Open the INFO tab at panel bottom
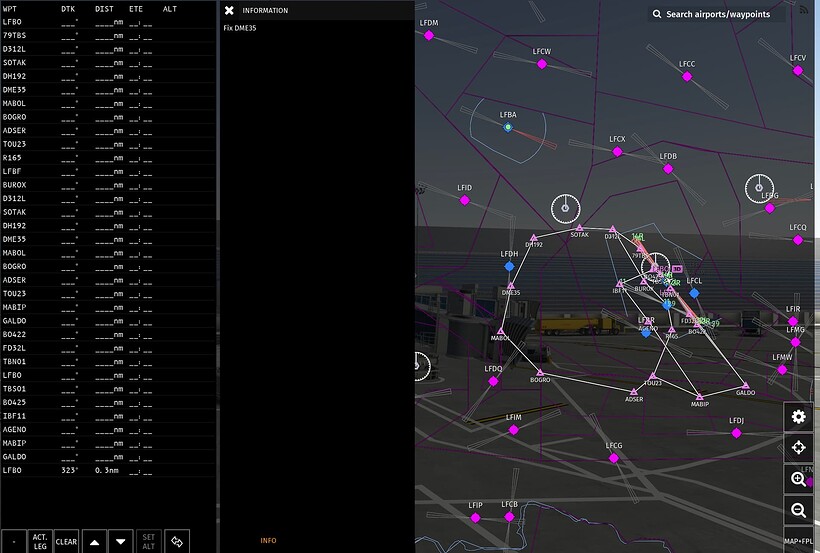820x553 pixels. pyautogui.click(x=268, y=540)
